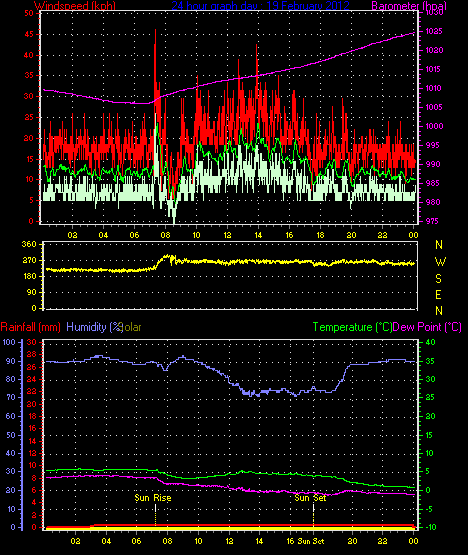Screen dimensions: 468x555
Task: Click the 35 temperature axis value
Action: click(x=430, y=361)
